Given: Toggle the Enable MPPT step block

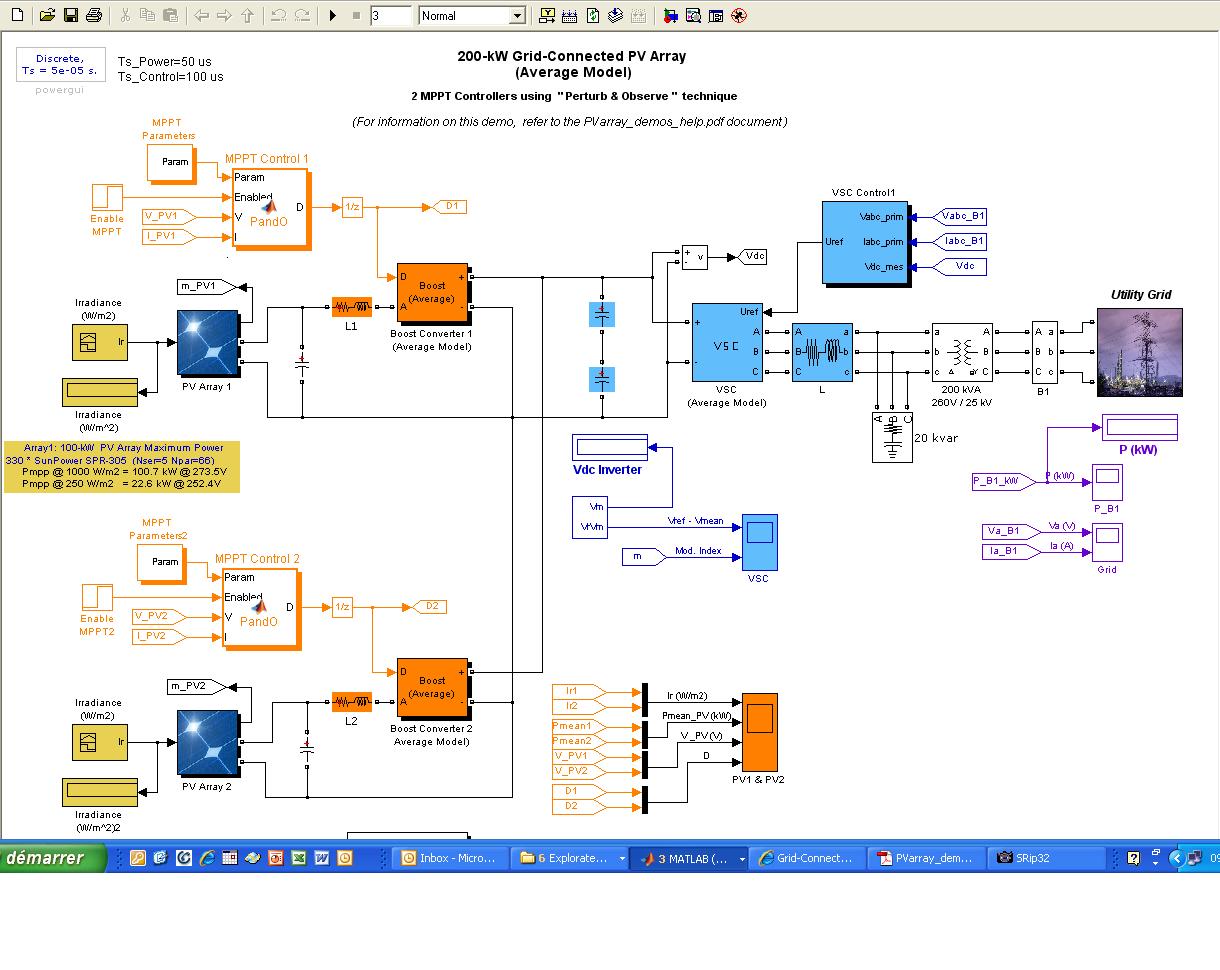Looking at the screenshot, I should 107,197.
